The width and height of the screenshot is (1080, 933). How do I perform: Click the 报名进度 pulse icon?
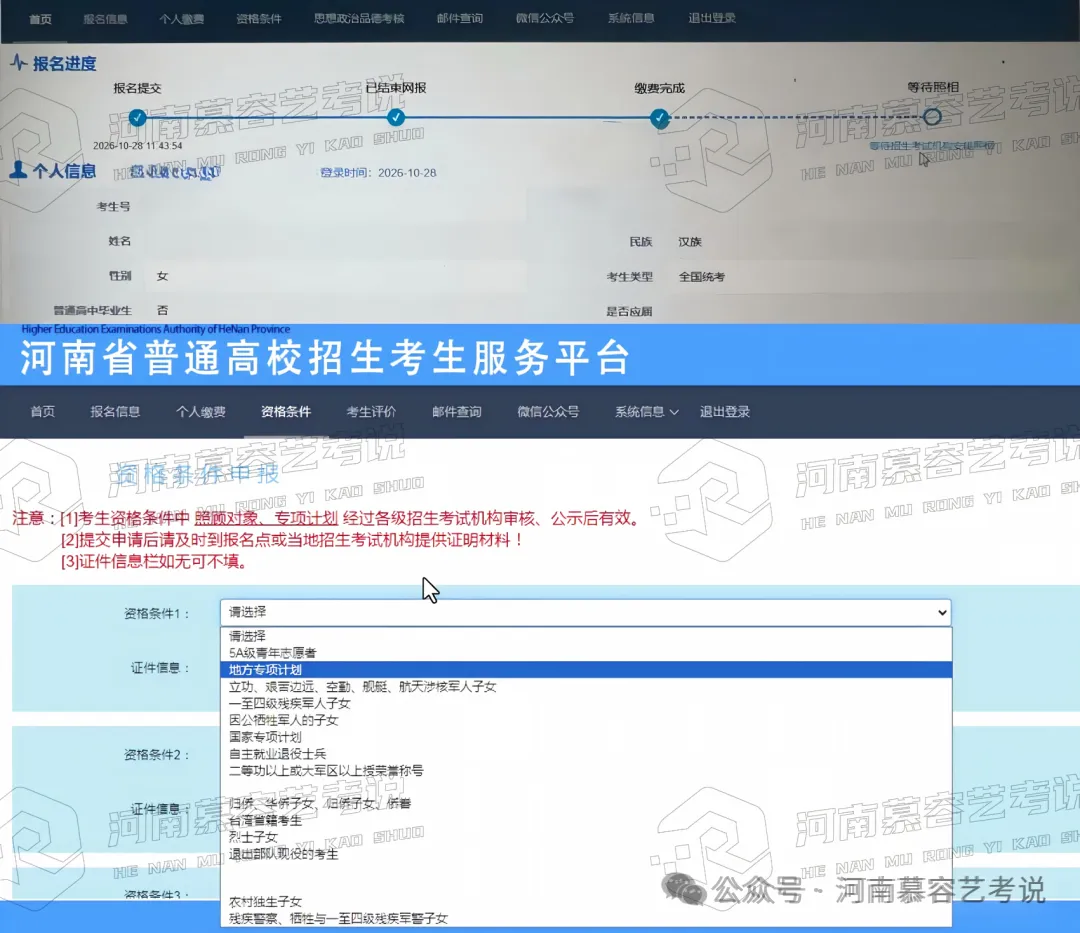pyautogui.click(x=19, y=63)
